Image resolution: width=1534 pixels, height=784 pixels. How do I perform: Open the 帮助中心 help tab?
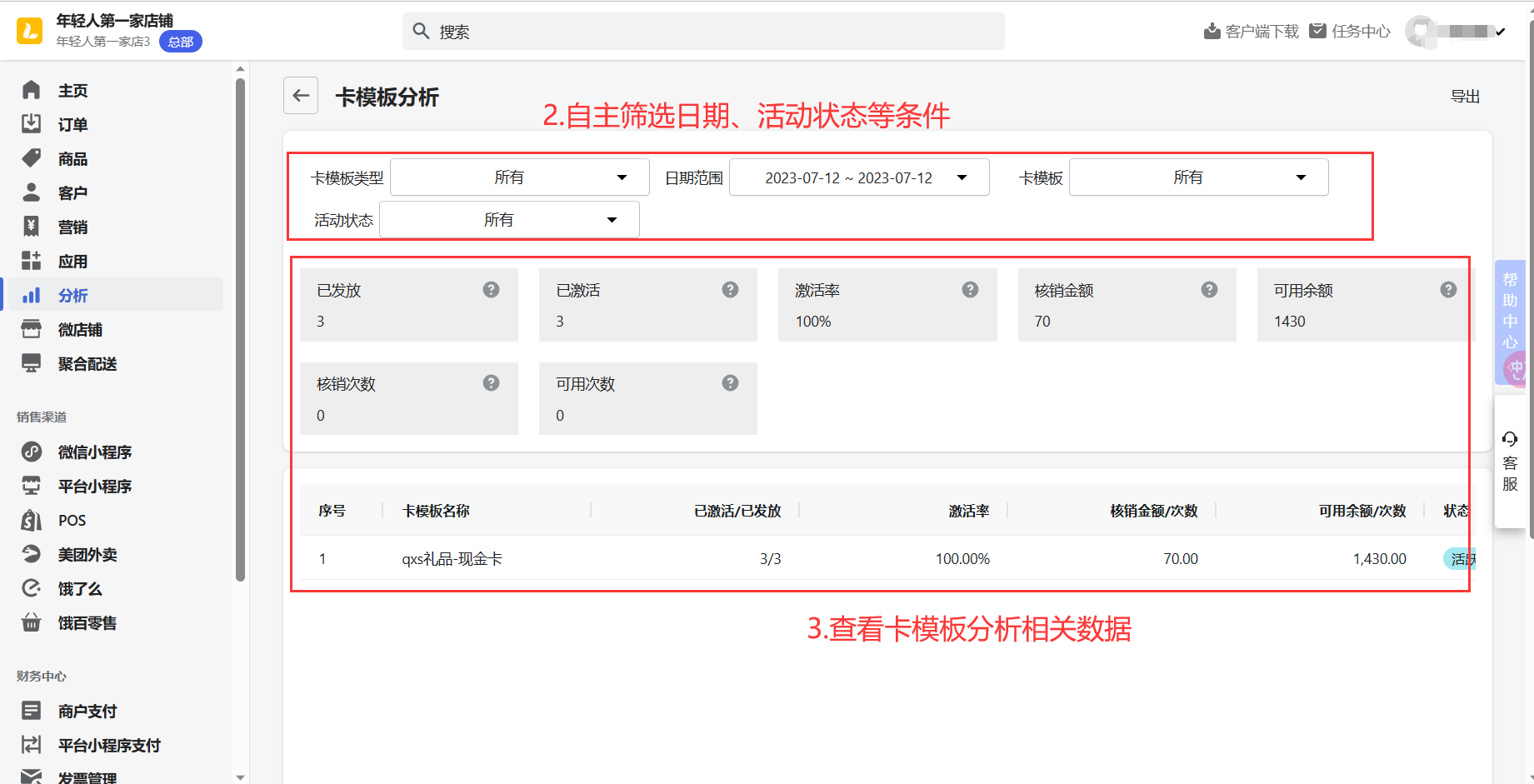[1510, 322]
